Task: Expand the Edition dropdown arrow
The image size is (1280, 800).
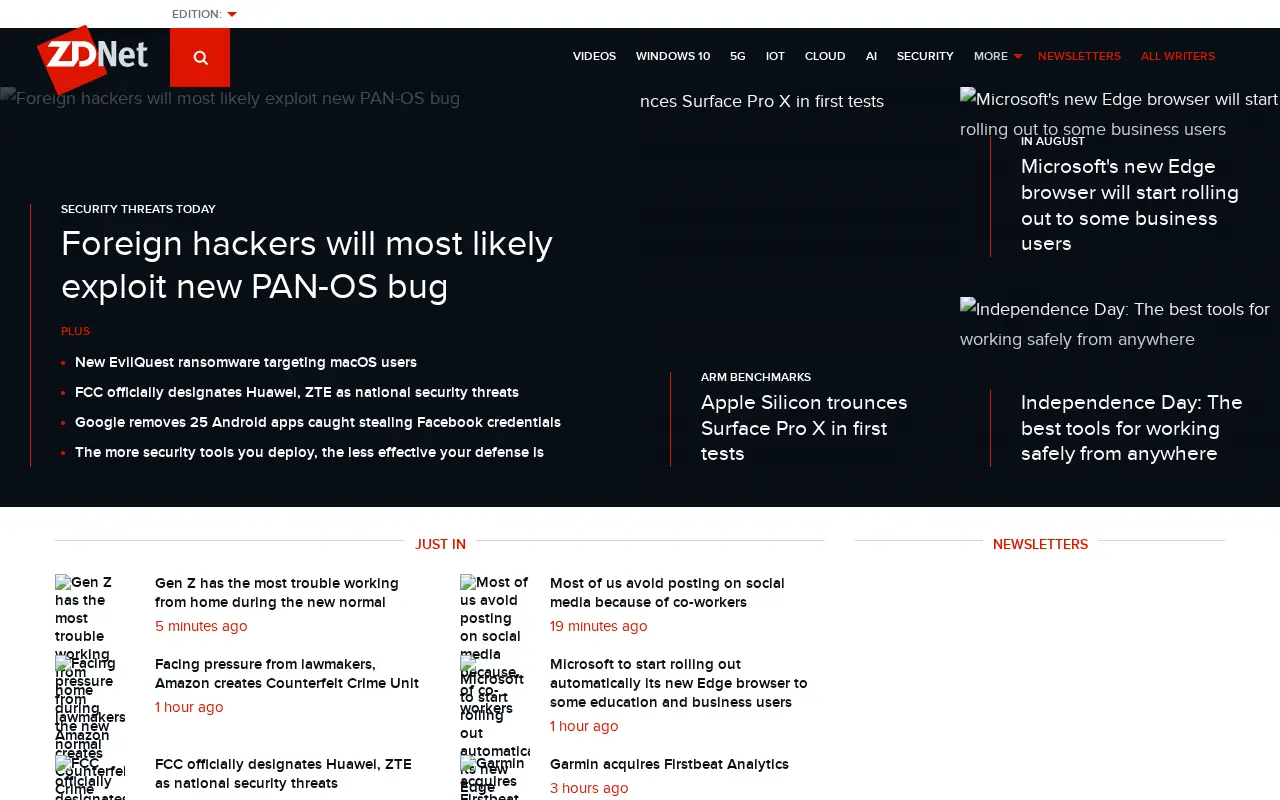Action: (x=232, y=14)
